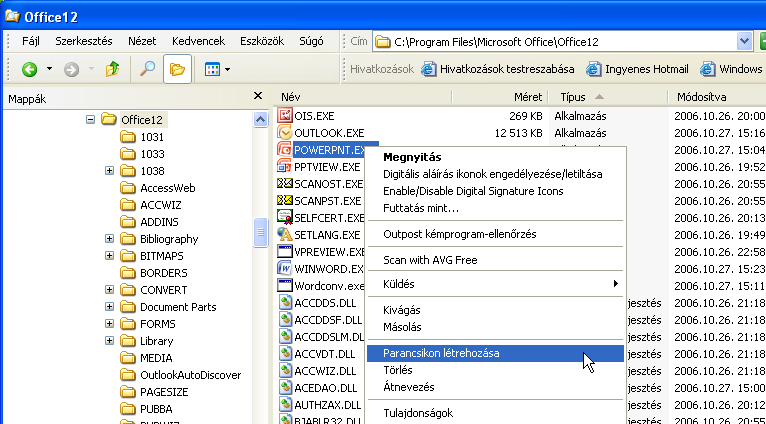
Task: Open the Küldés submenu
Action: tap(495, 284)
